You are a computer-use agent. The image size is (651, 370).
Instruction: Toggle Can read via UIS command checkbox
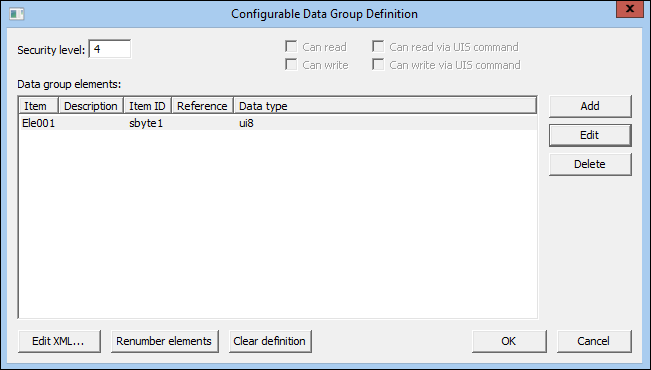pyautogui.click(x=378, y=47)
